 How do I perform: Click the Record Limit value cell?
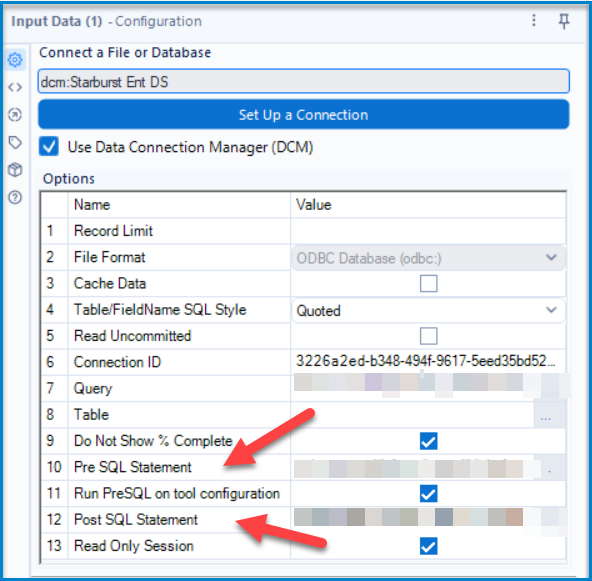pyautogui.click(x=428, y=231)
